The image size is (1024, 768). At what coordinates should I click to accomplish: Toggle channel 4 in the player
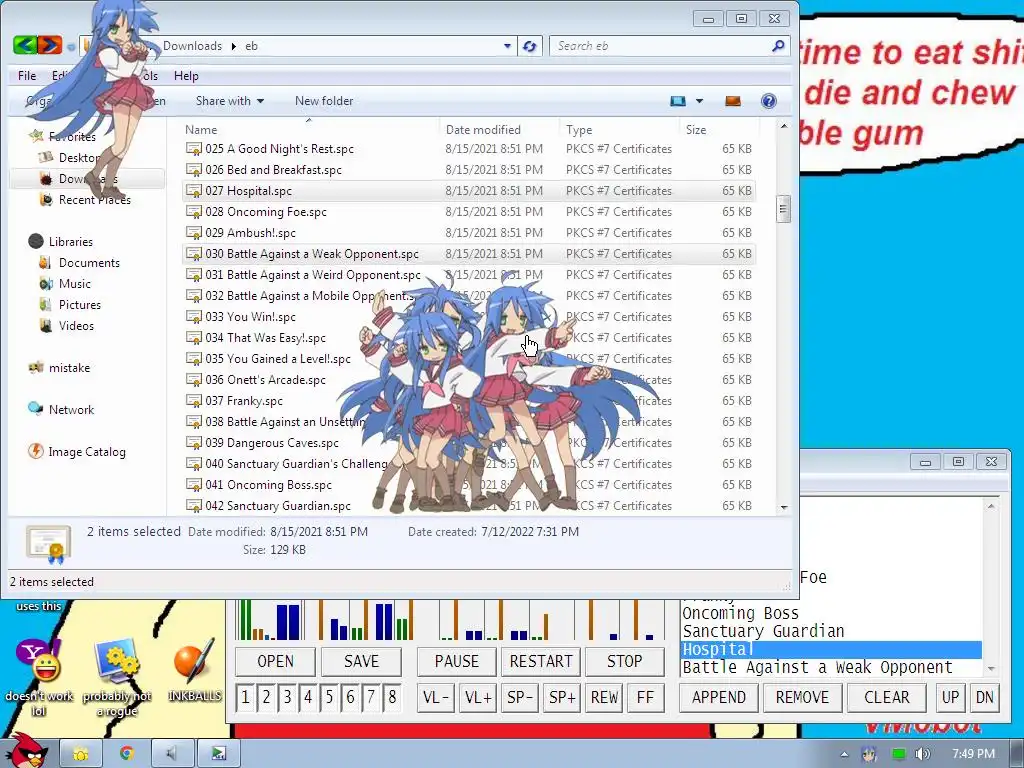pos(308,697)
